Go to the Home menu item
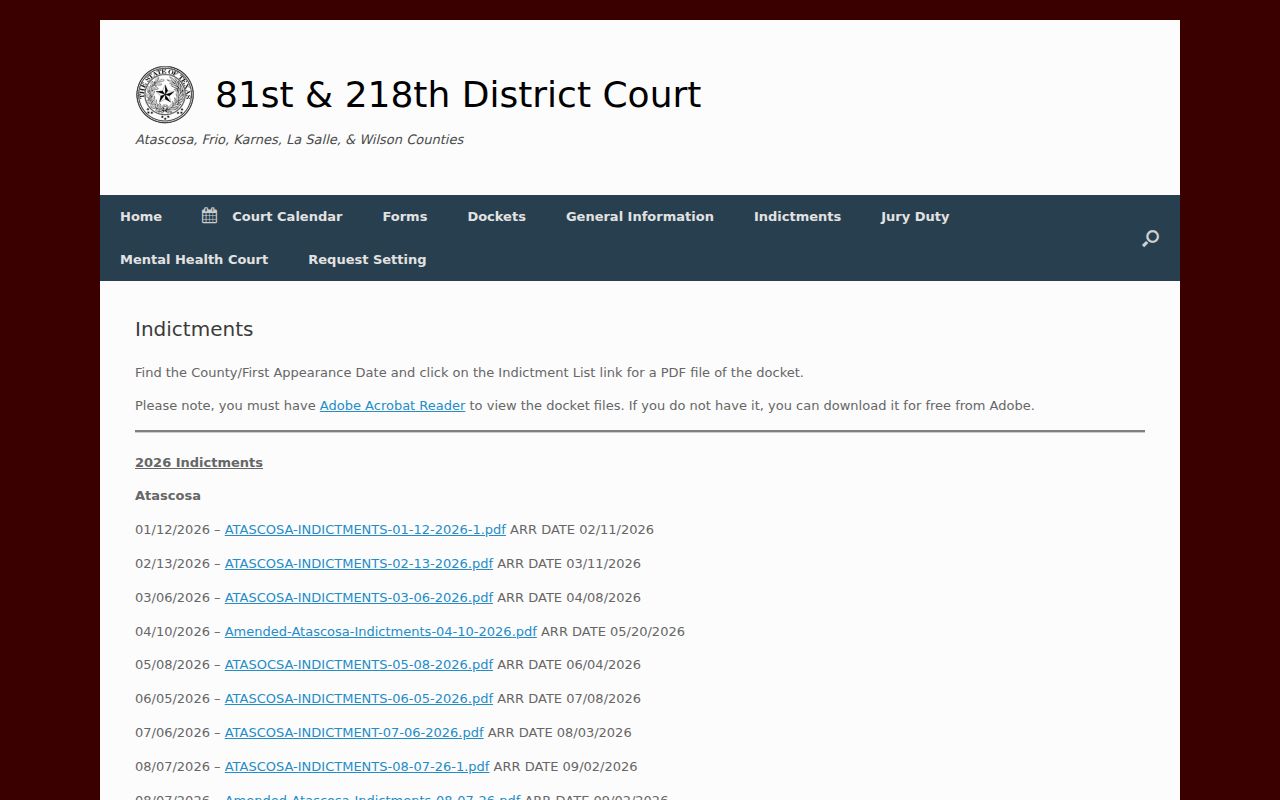 tap(141, 216)
